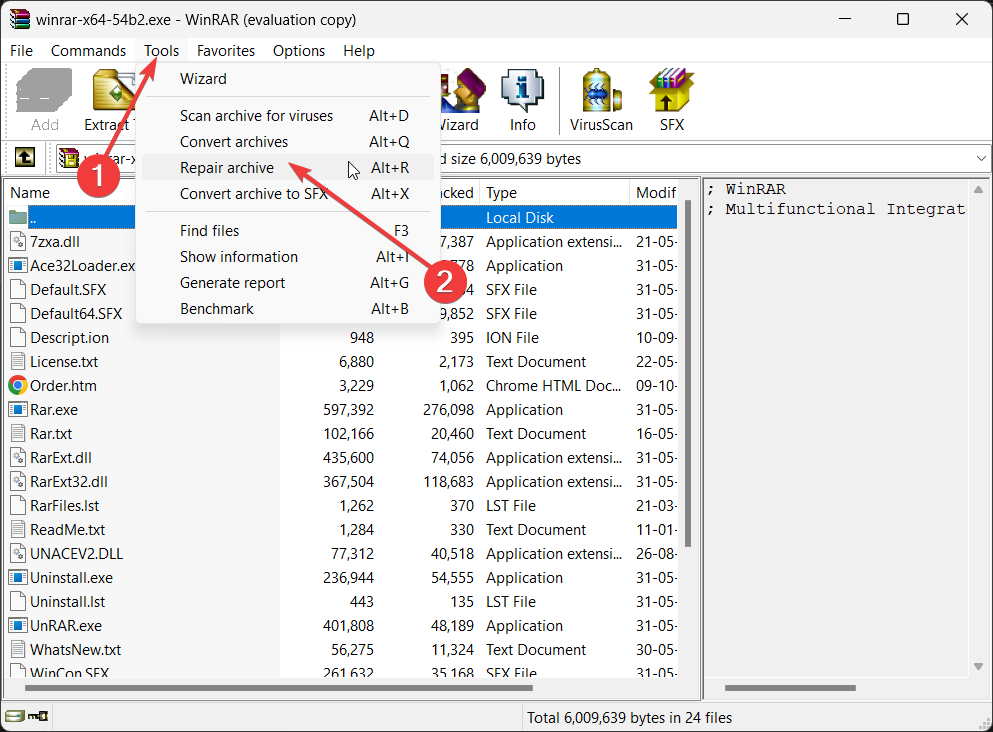Click the comment pane scroll-down arrow
993x732 pixels.
[978, 666]
